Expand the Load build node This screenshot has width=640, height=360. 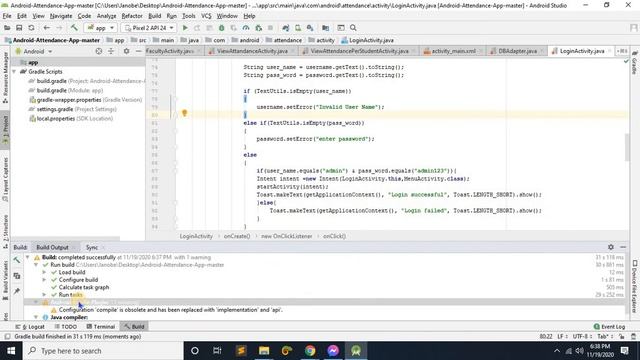[44, 272]
